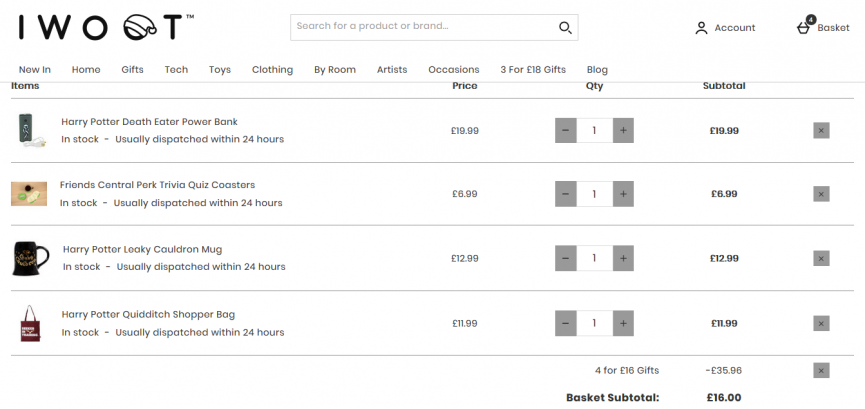The height and width of the screenshot is (409, 865).
Task: Increase quantity of Death Eater Power Bank
Action: point(623,130)
